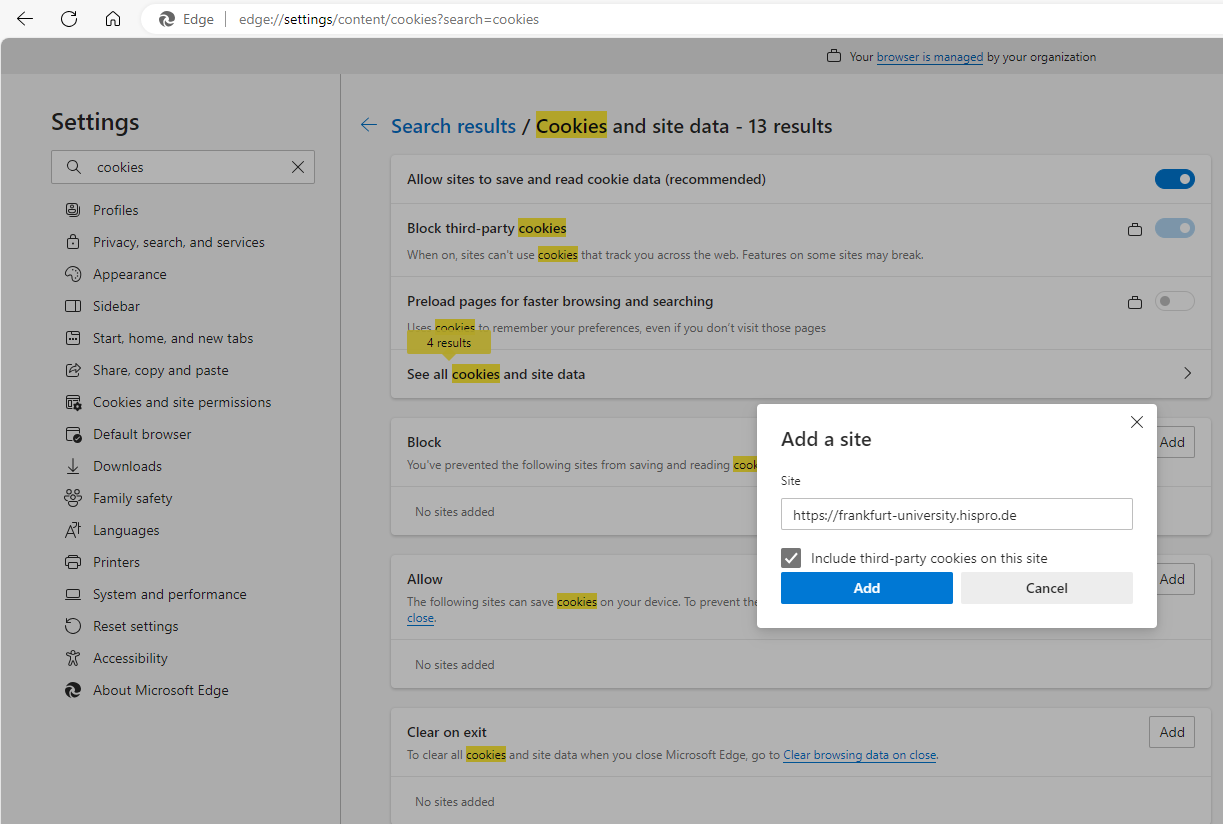1223x824 pixels.
Task: Click the Site URL input field
Action: point(956,515)
